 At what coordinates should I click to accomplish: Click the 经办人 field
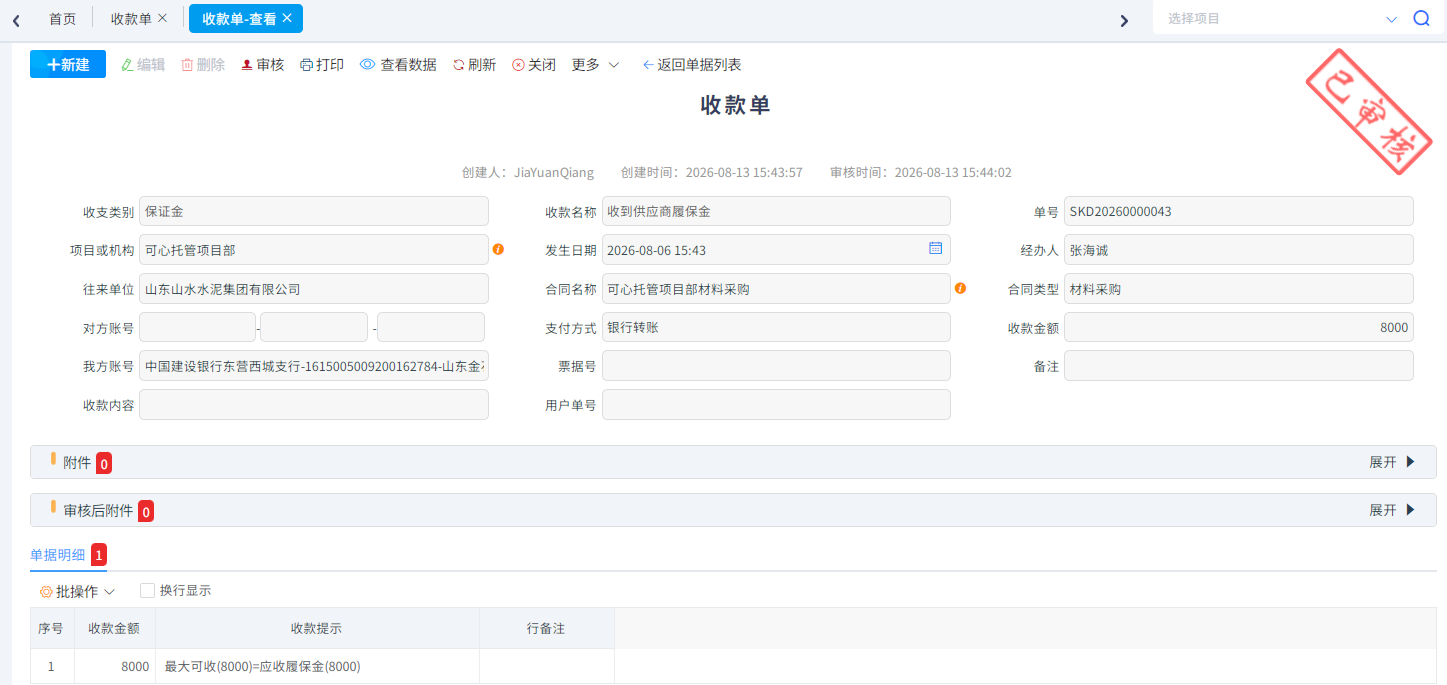(x=1239, y=250)
